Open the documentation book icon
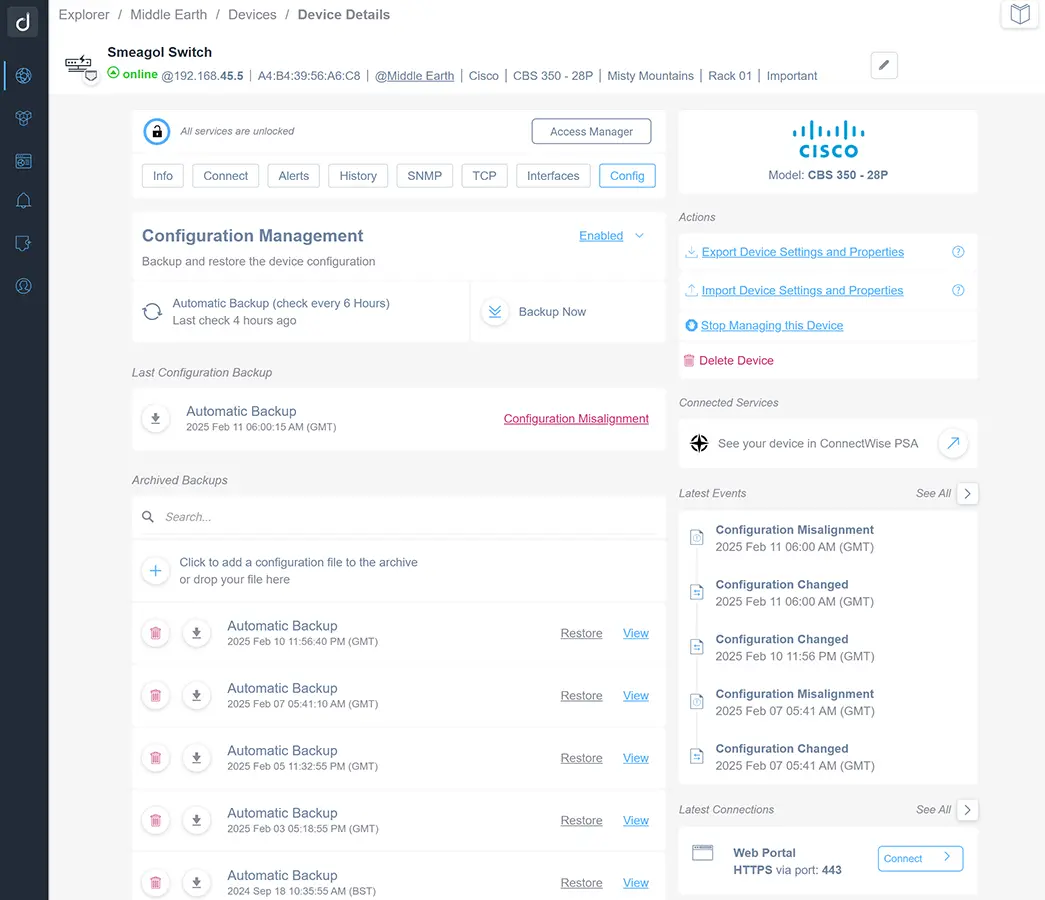The image size is (1045, 900). 1019,14
